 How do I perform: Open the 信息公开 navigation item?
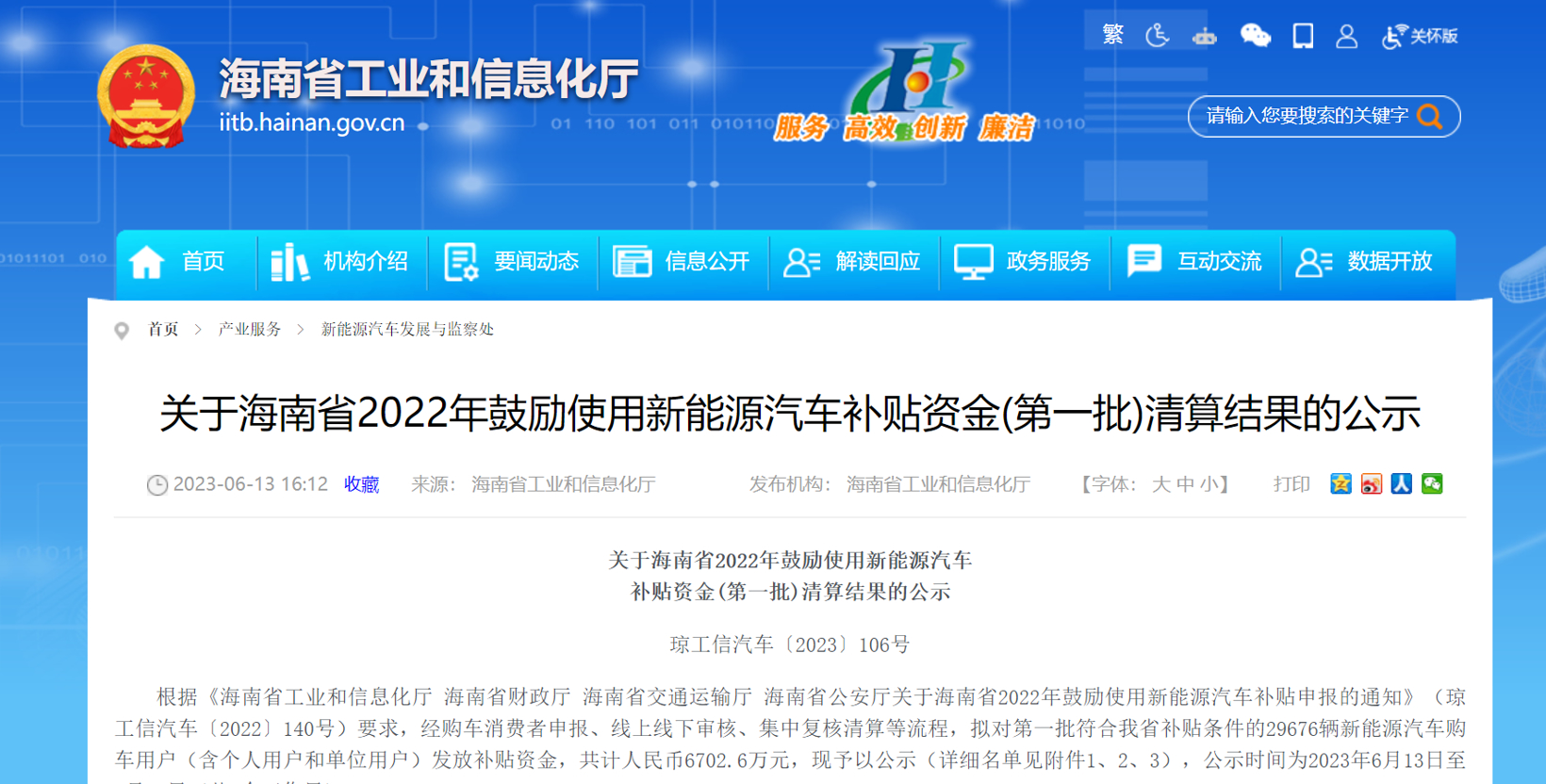point(683,262)
